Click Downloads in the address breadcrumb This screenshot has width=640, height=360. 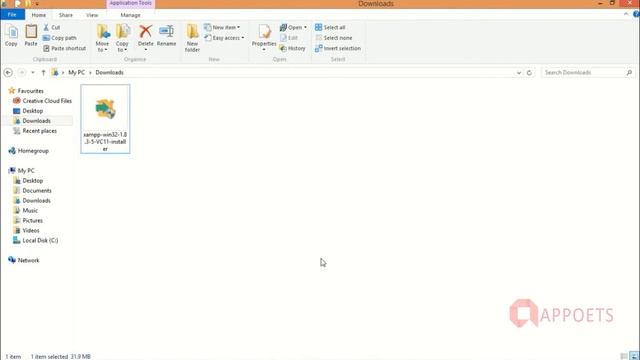coord(109,73)
